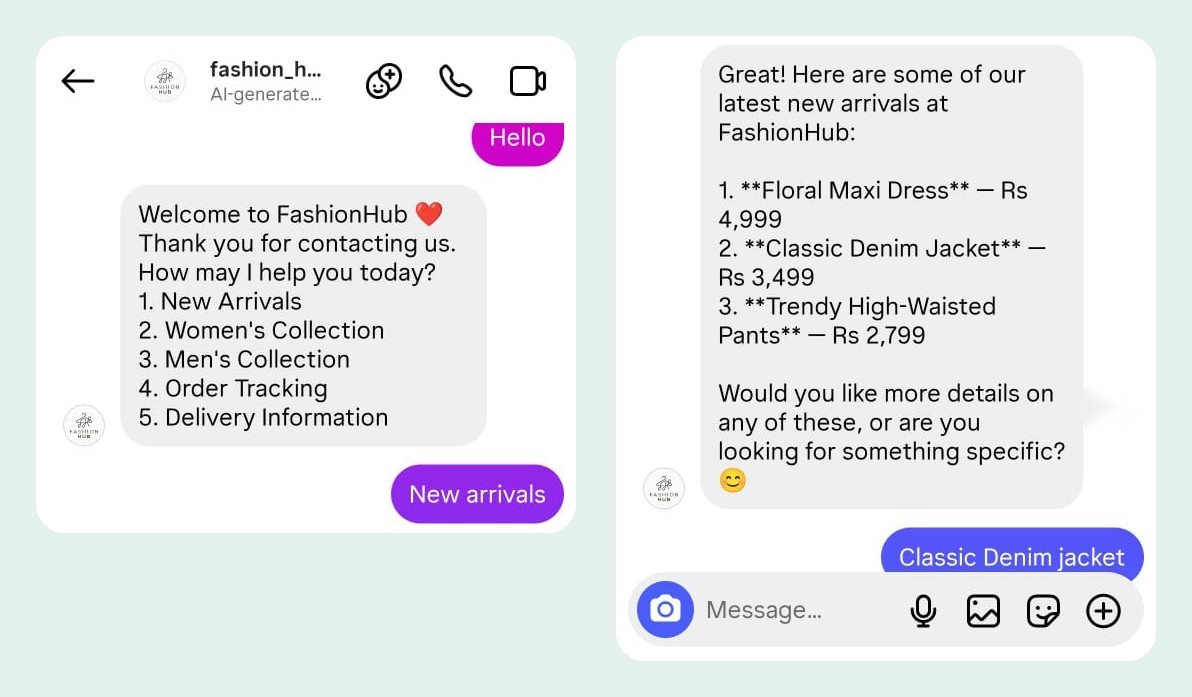Viewport: 1192px width, 697px height.
Task: Start a video call with camera icon
Action: click(528, 81)
